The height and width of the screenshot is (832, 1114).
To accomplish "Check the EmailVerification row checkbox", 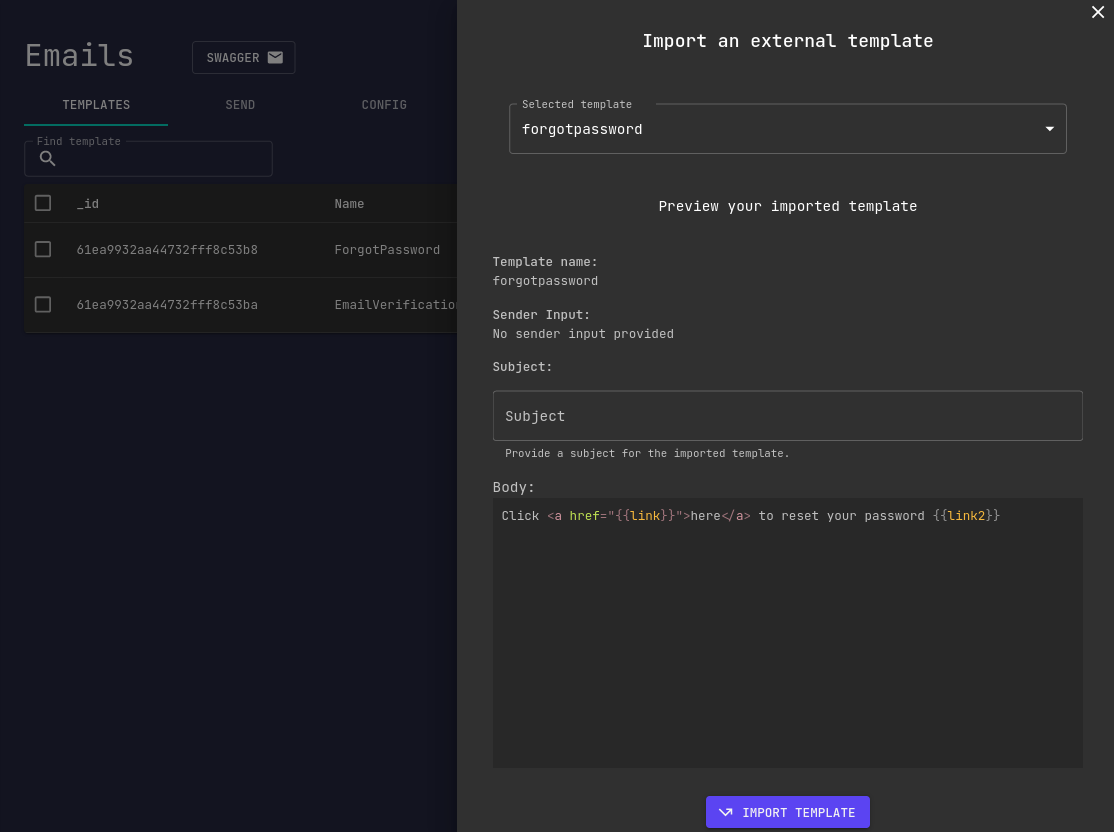I will [x=43, y=305].
